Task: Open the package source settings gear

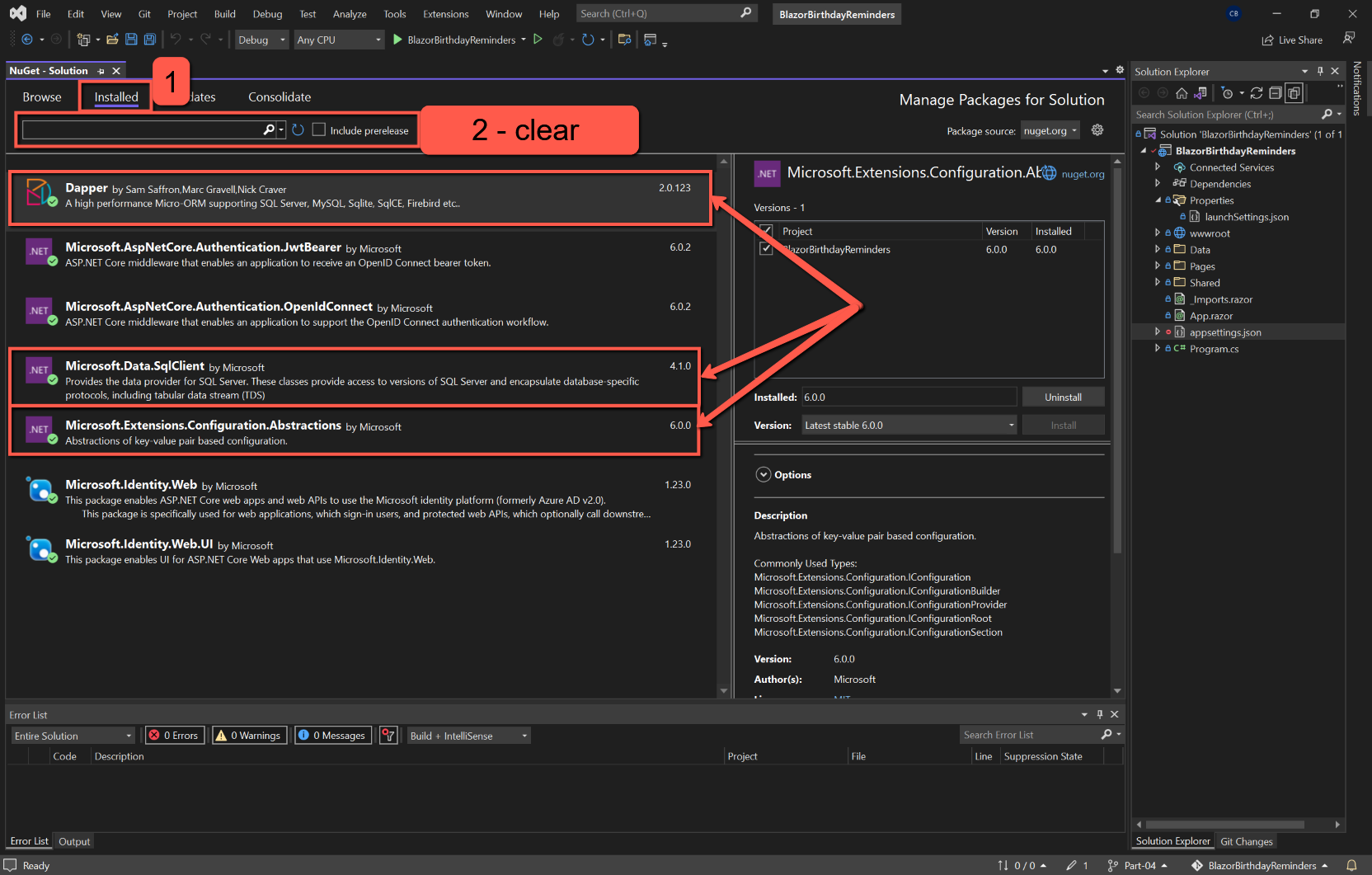Action: tap(1097, 129)
